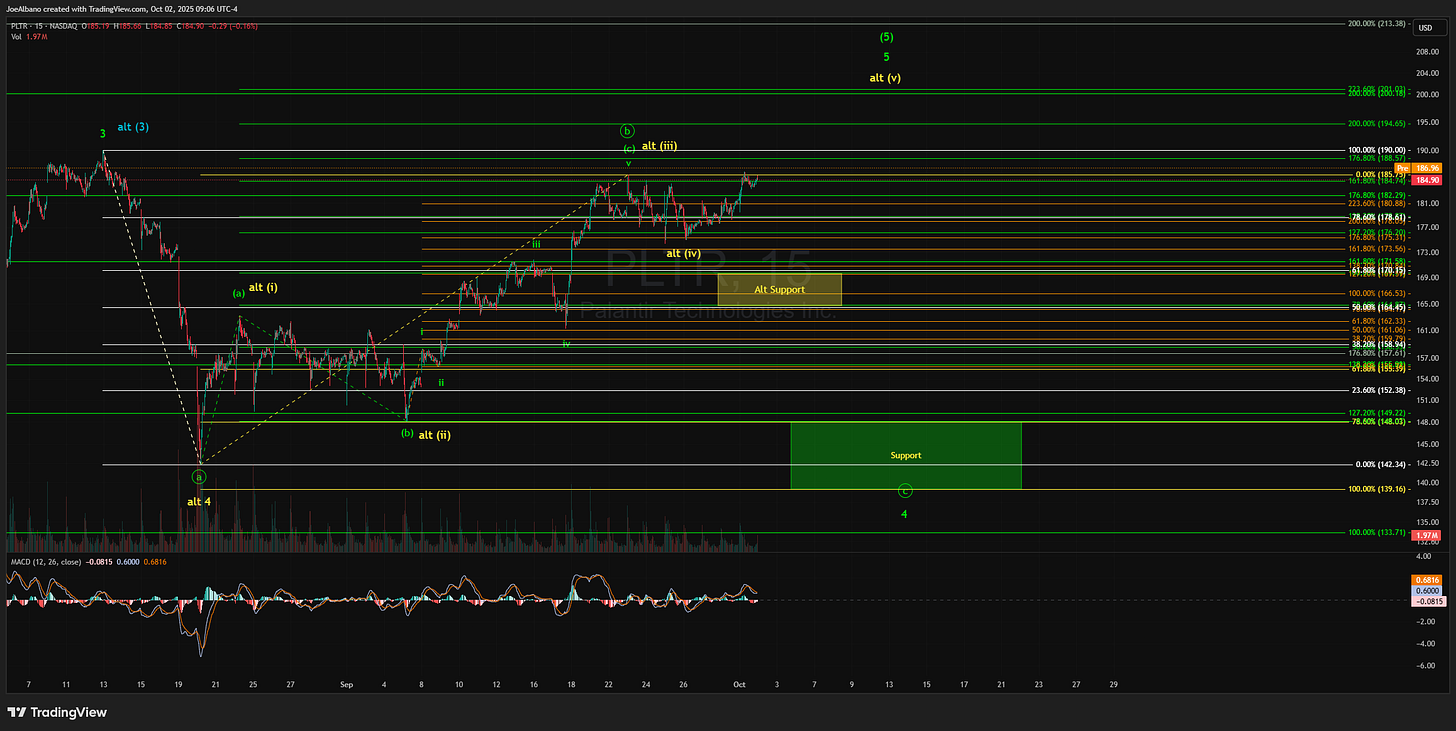Select the red 184.90 last price label

(1425, 179)
